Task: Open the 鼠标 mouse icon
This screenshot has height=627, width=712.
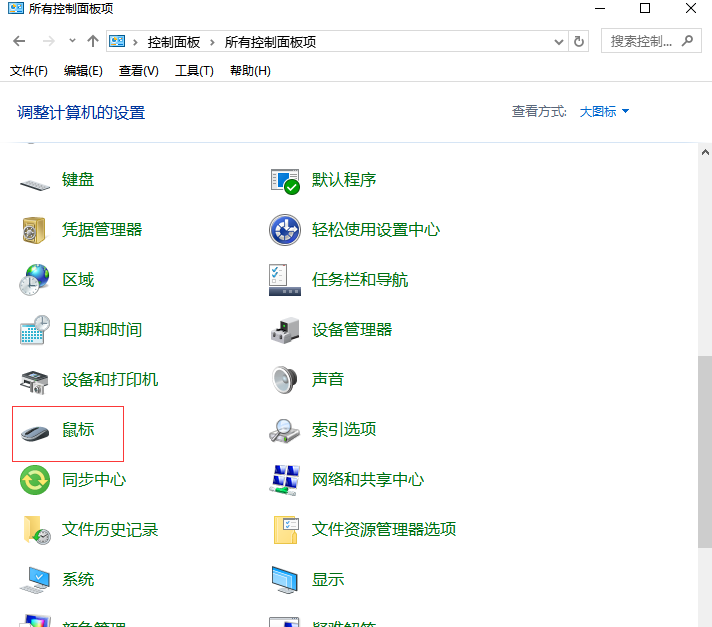Action: tap(35, 433)
